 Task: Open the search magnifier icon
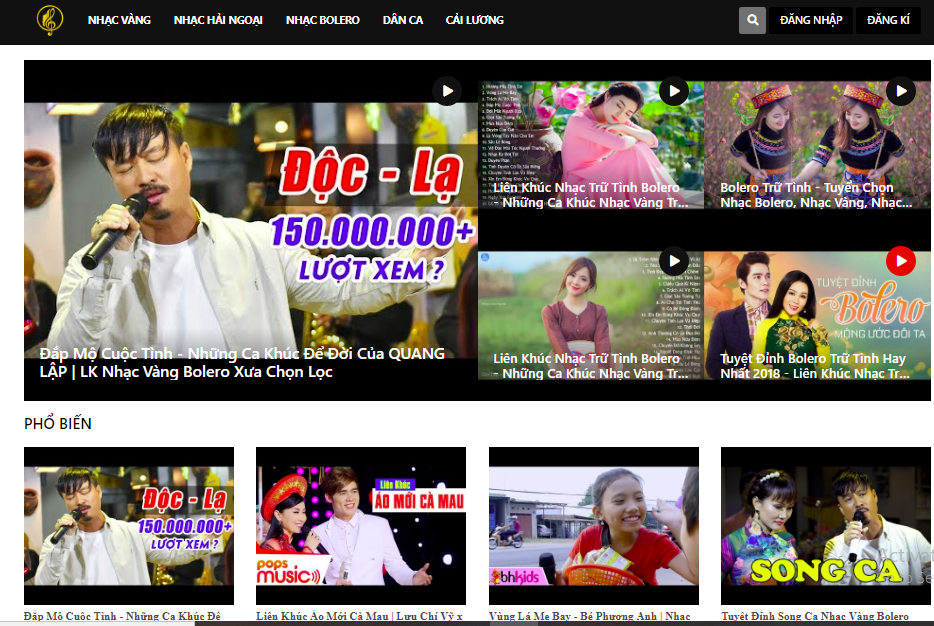click(751, 19)
